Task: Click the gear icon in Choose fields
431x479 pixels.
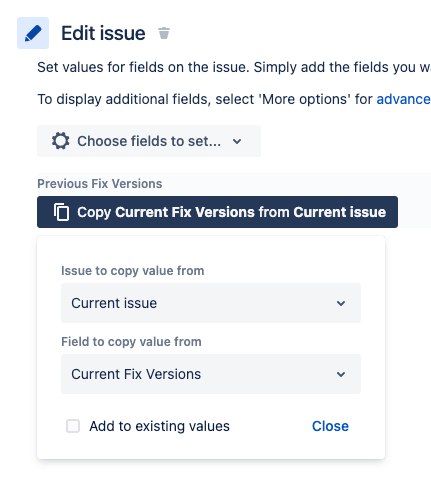Action: coord(61,141)
